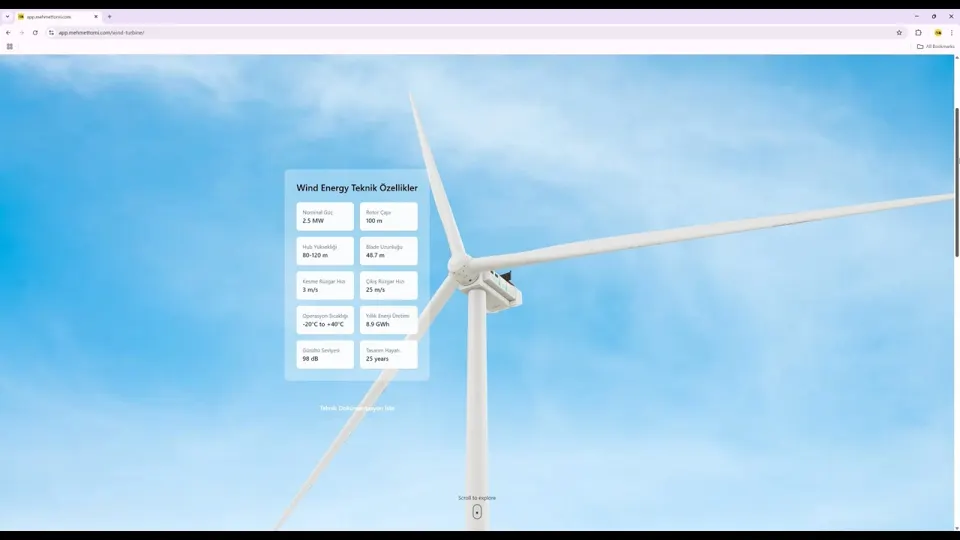View site information icon in address bar
This screenshot has width=960, height=540.
tap(51, 32)
